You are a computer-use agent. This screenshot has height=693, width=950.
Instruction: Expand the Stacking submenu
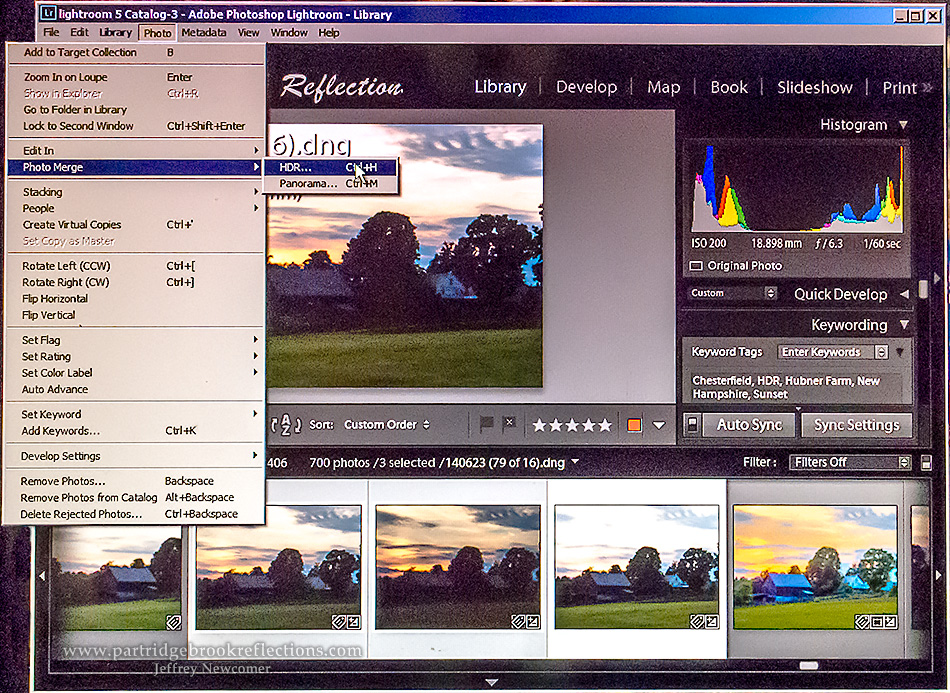point(136,192)
